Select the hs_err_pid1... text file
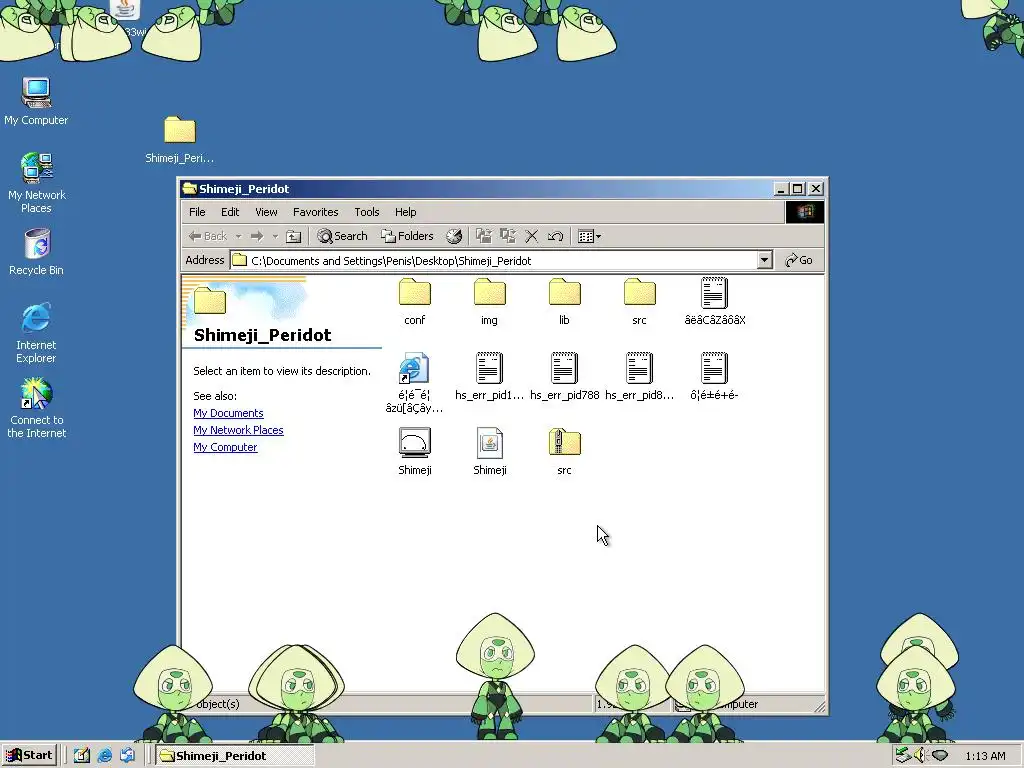This screenshot has width=1024, height=768. (489, 368)
